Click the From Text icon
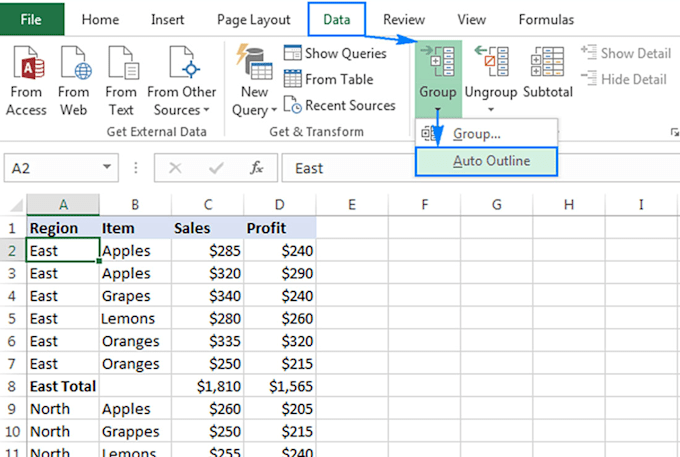 point(121,65)
